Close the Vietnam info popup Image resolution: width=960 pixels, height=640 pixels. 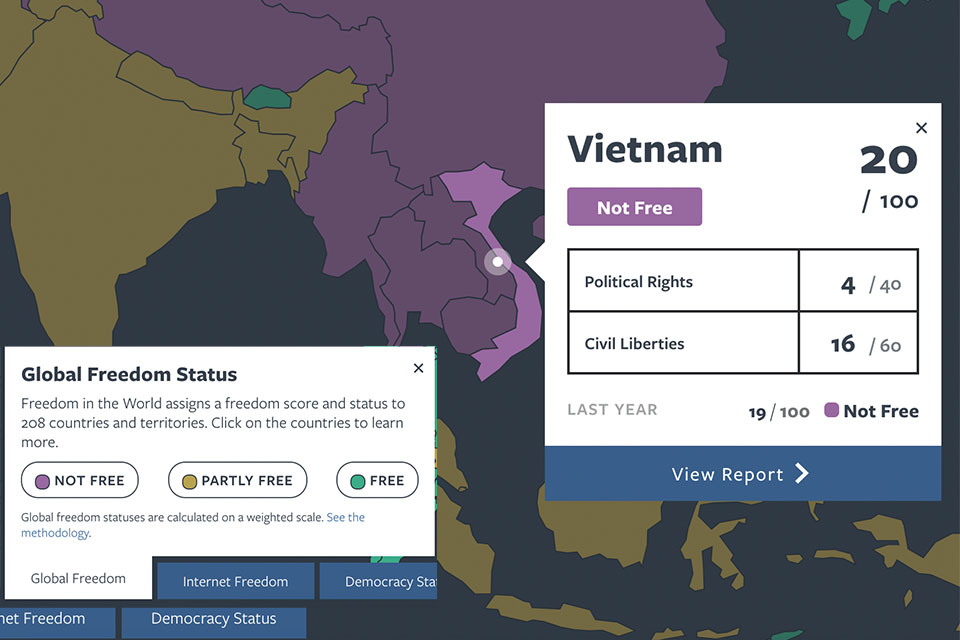pos(921,128)
